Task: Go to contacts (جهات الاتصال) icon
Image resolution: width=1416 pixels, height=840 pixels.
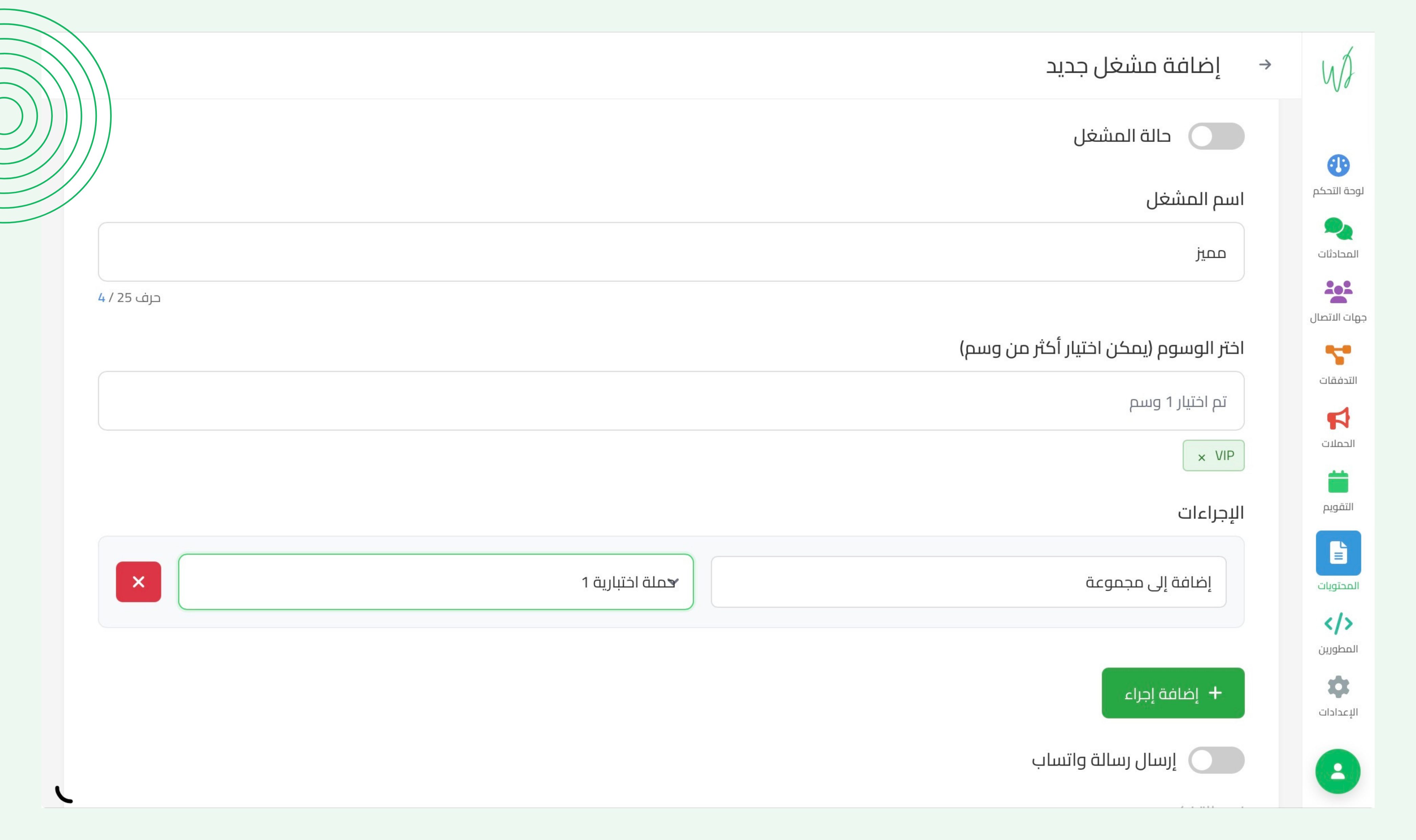Action: click(x=1338, y=292)
